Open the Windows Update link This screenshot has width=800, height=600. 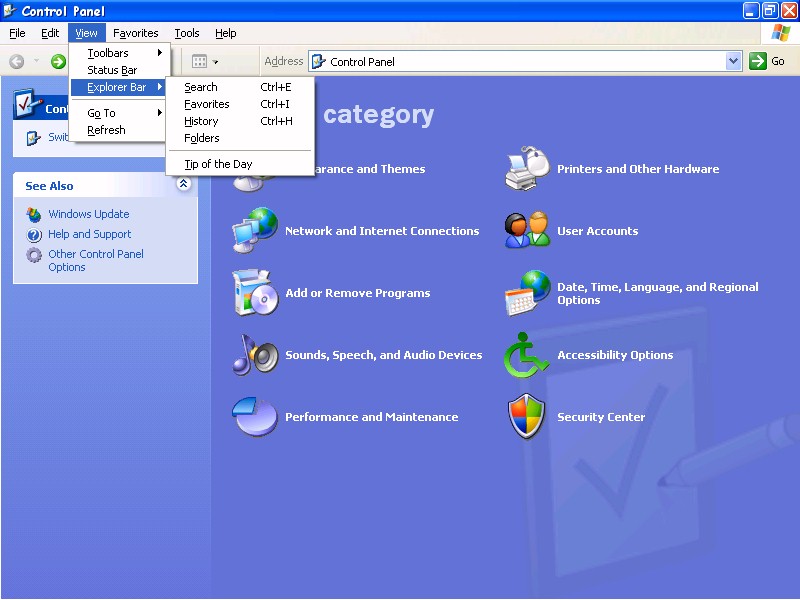click(88, 214)
